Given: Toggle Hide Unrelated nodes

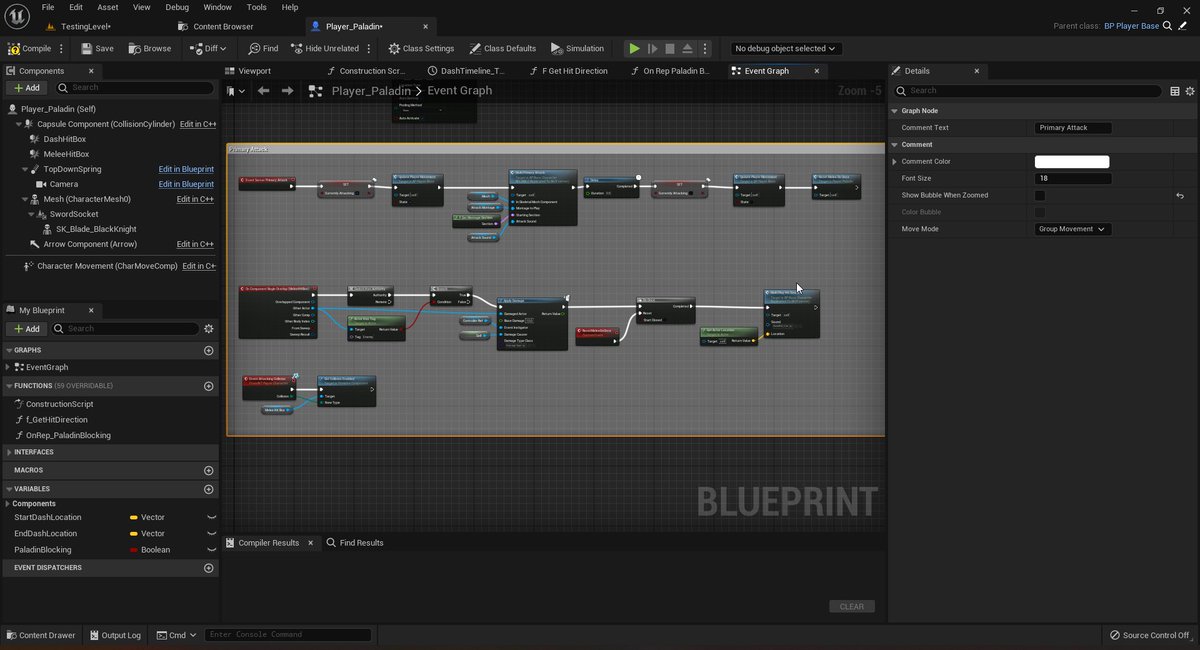Looking at the screenshot, I should [x=324, y=48].
